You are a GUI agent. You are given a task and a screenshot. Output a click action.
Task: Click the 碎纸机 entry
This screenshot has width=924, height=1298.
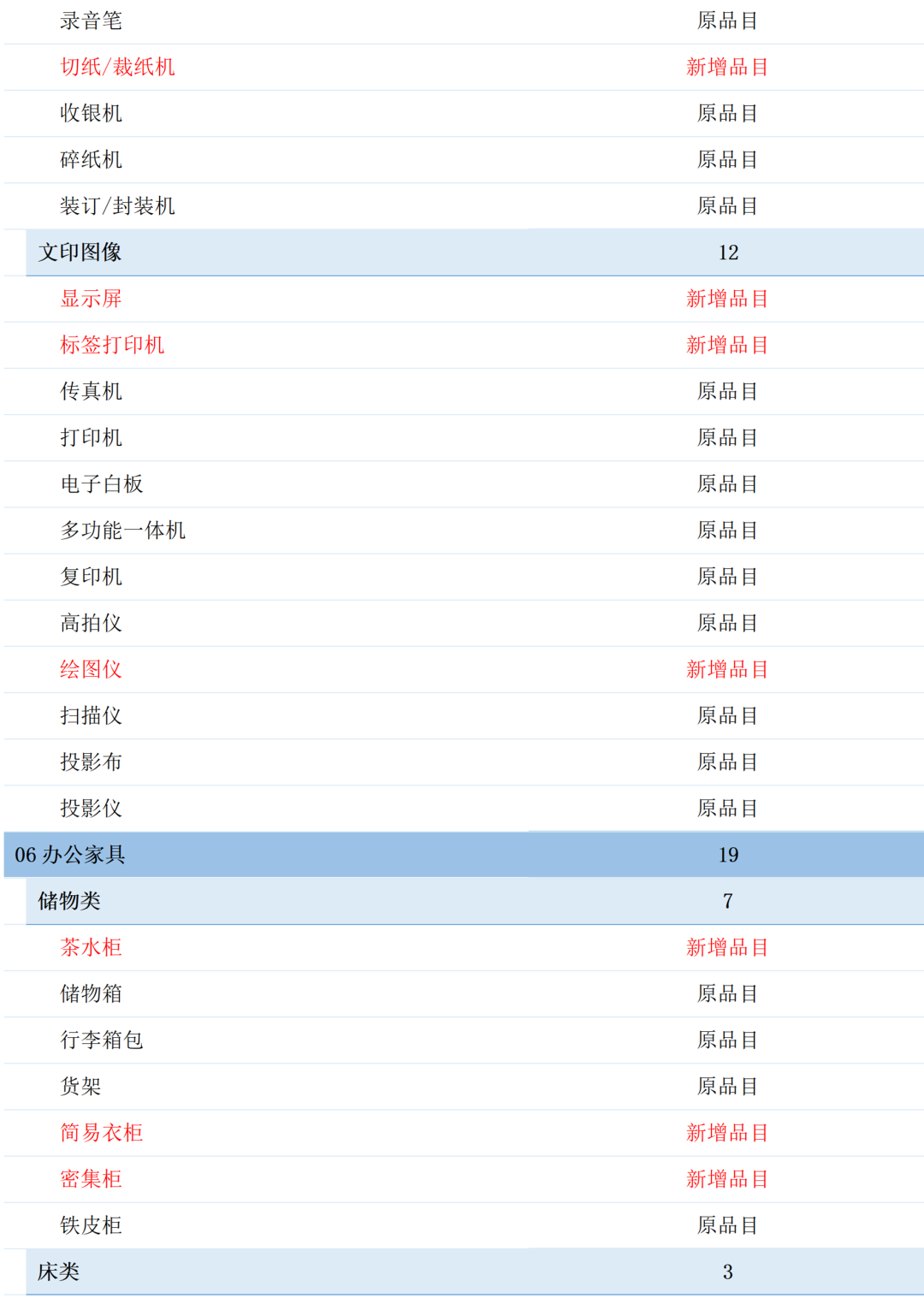click(89, 160)
